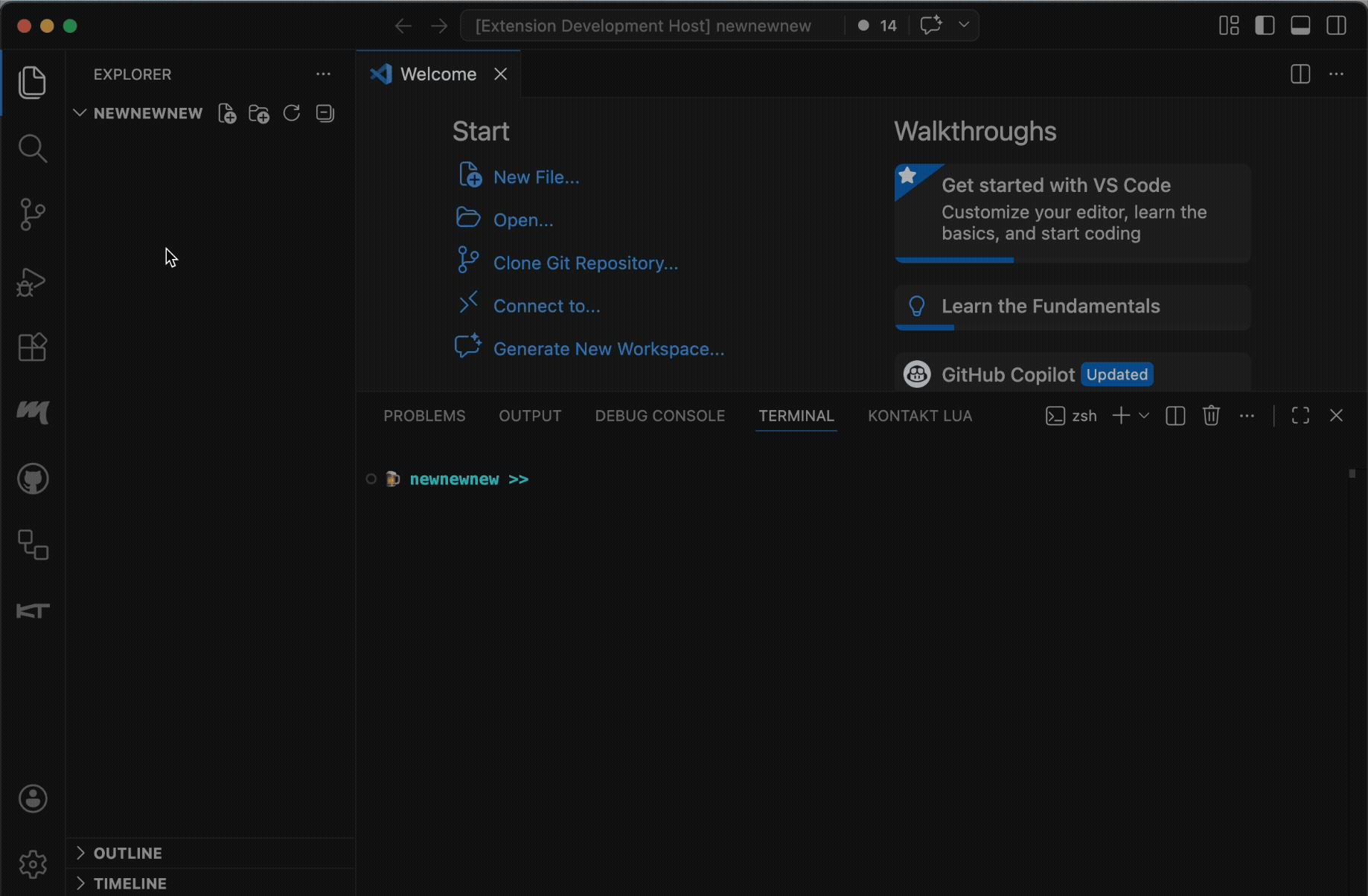This screenshot has height=896, width=1368.
Task: Open terminal panel more actions ellipsis
Action: (1247, 415)
